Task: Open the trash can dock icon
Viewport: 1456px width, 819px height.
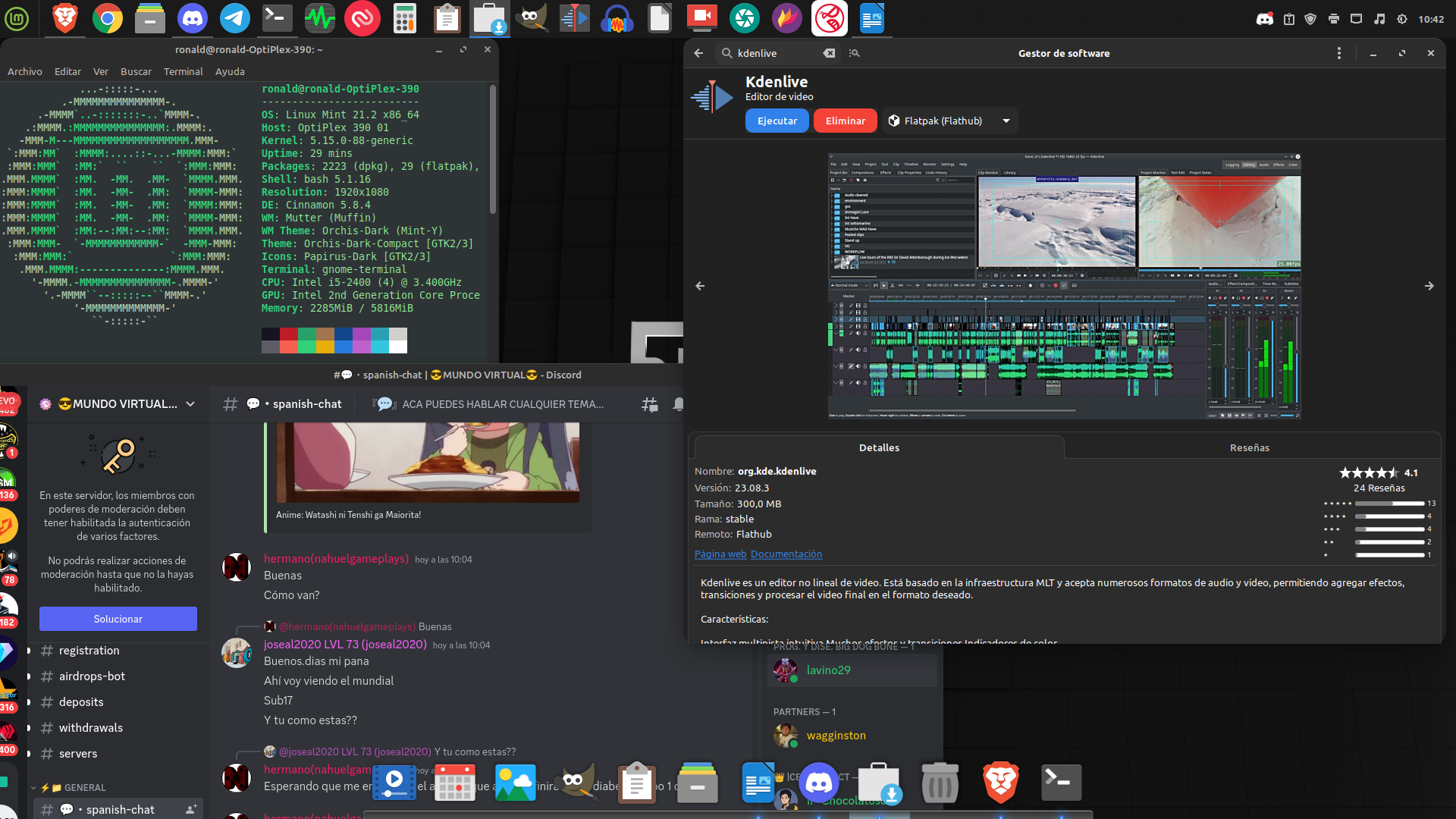Action: (940, 782)
